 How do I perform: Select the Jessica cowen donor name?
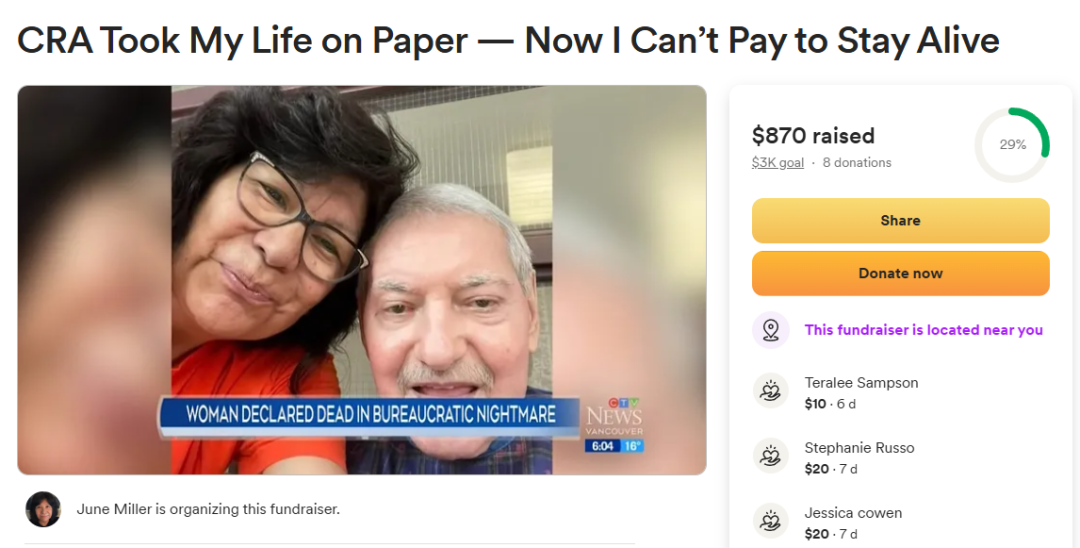tap(853, 513)
